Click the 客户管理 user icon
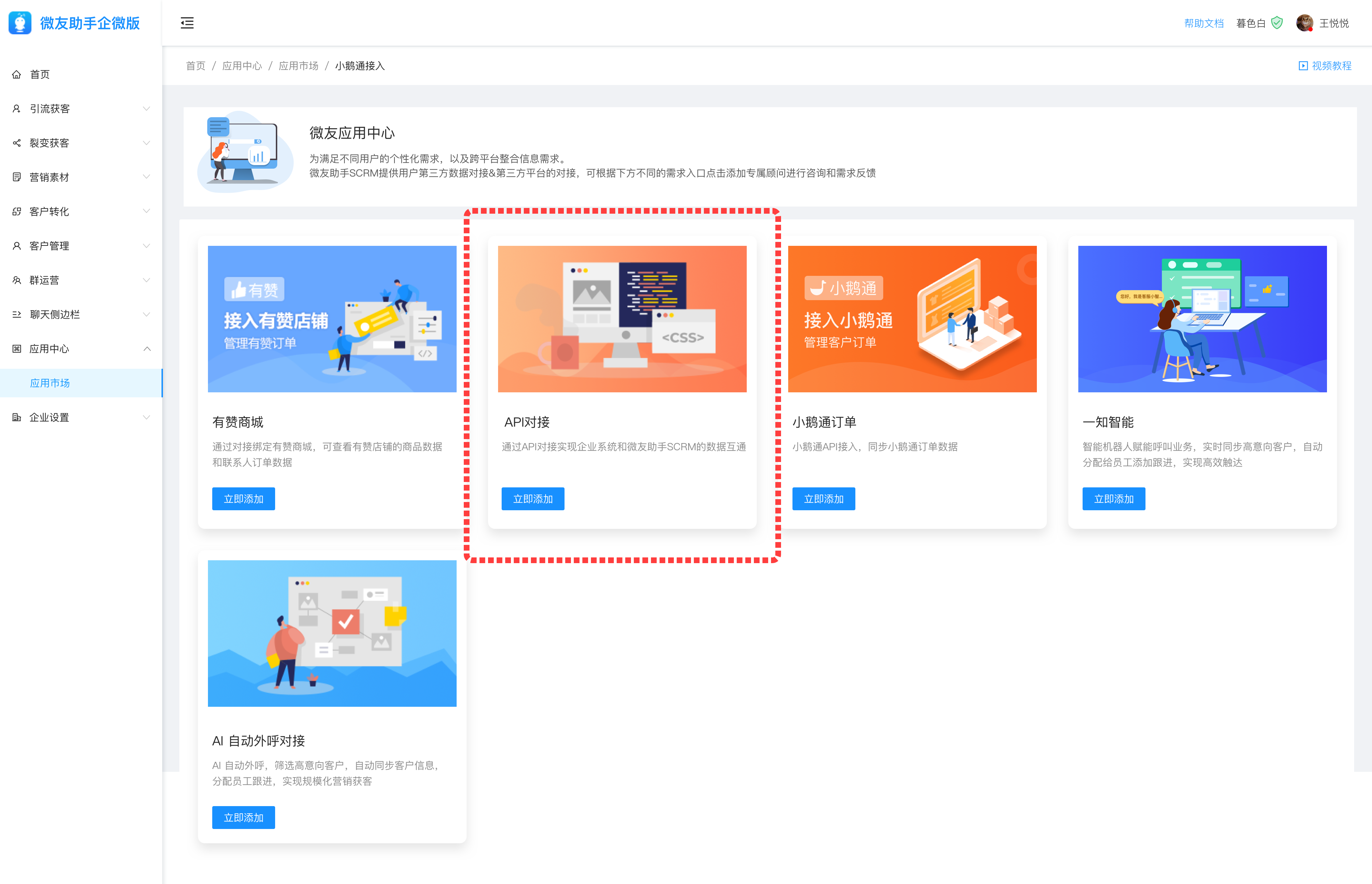The image size is (1372, 884). click(x=17, y=246)
